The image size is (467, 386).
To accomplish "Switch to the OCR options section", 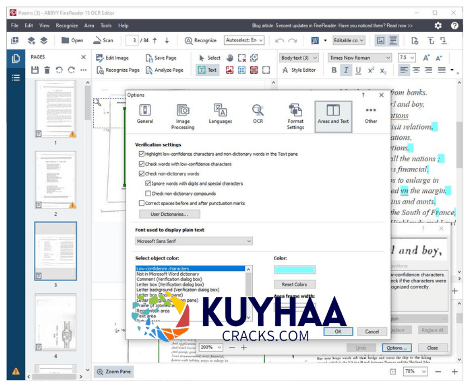I will (x=258, y=114).
